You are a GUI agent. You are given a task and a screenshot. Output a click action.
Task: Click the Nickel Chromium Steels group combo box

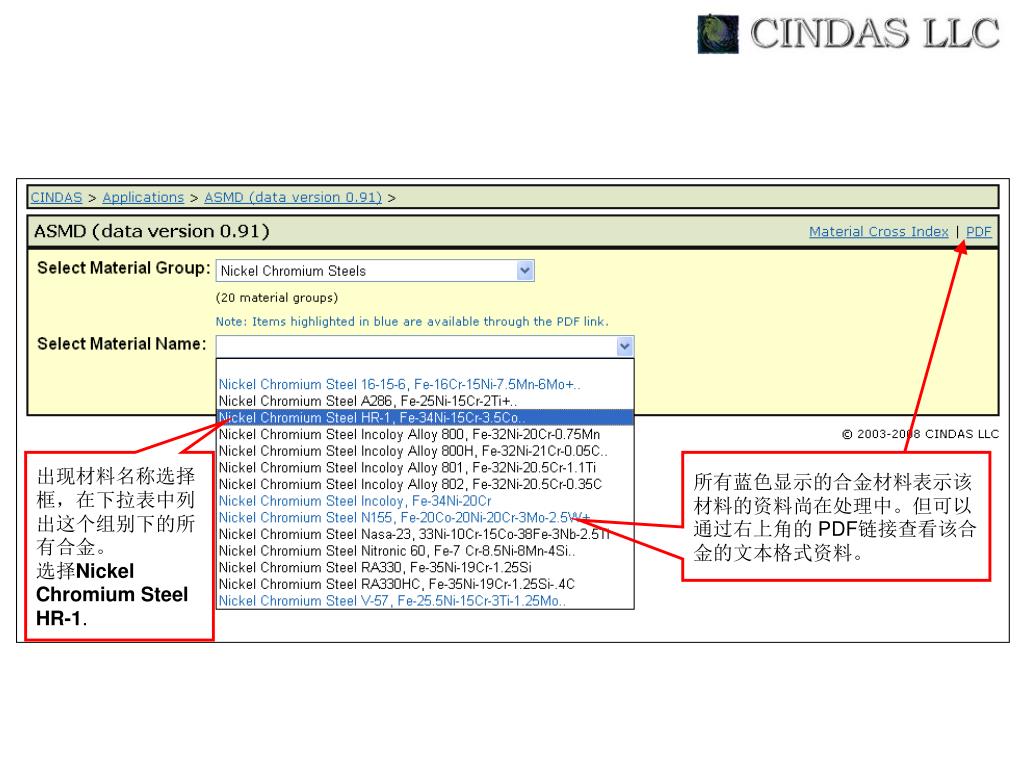click(375, 270)
